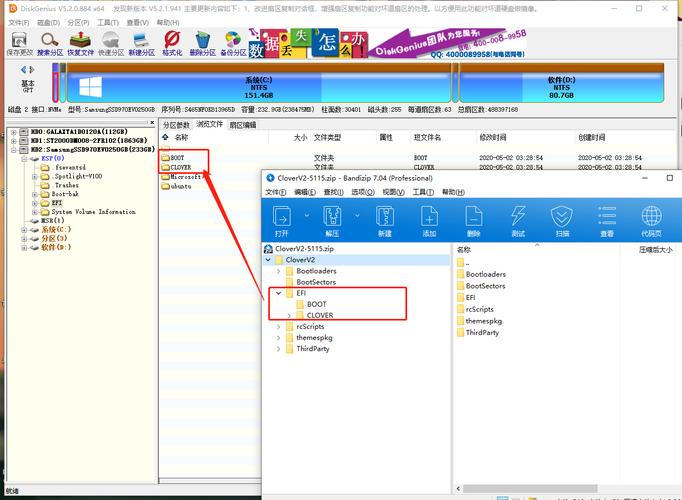Expand HD1:ST2000DM008 disk node
The image size is (682, 500).
click(13, 141)
